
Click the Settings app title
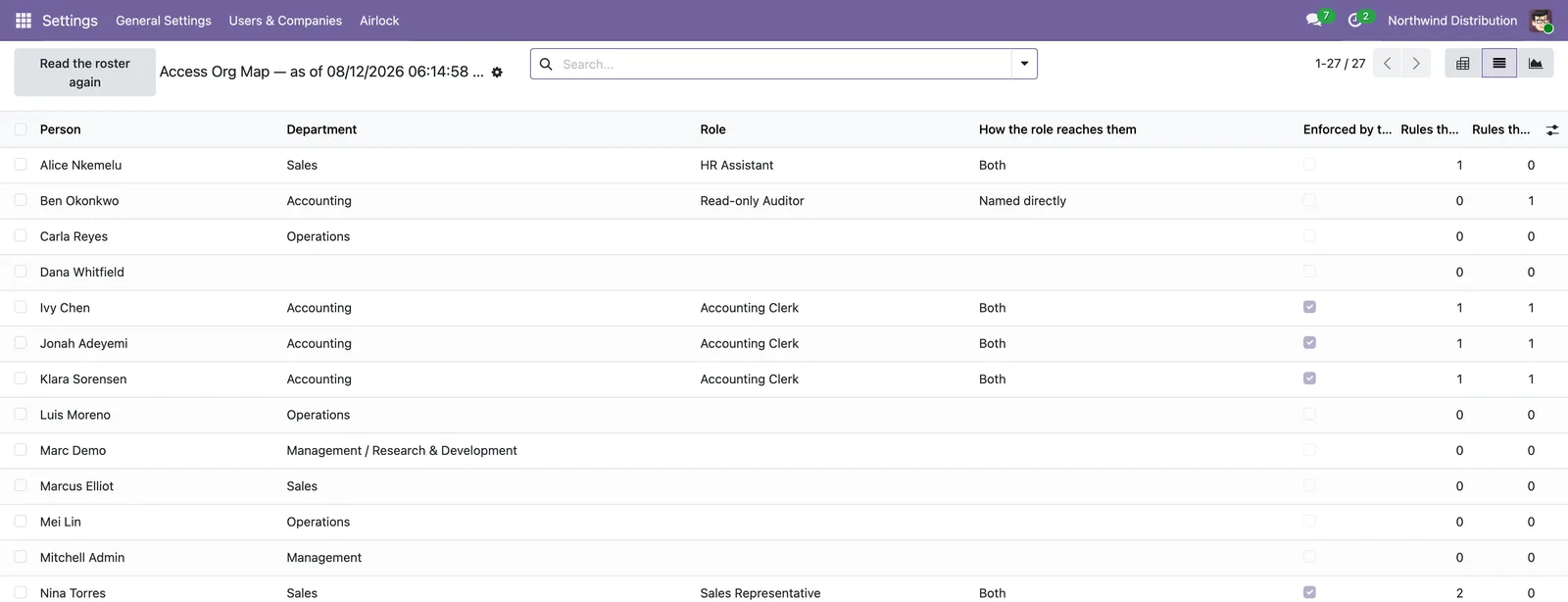tap(70, 21)
